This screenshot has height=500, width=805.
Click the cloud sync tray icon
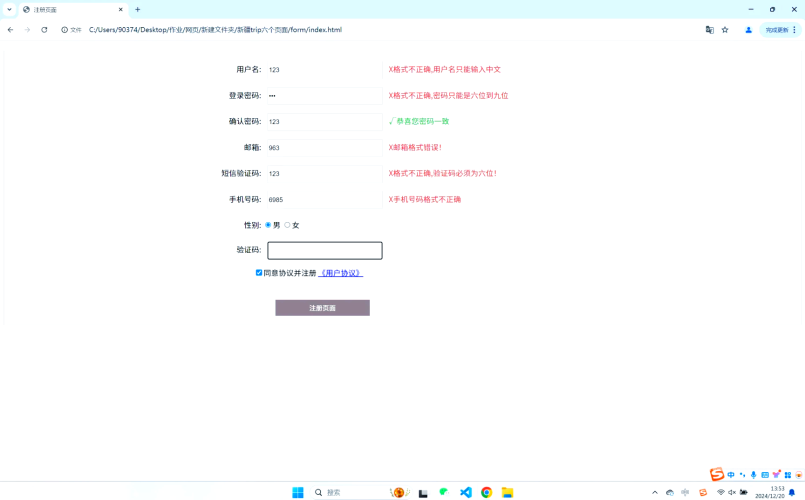[x=669, y=492]
